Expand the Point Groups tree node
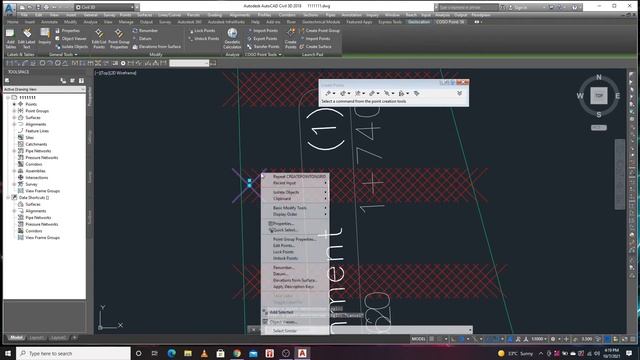This screenshot has width=640, height=360. click(x=14, y=111)
